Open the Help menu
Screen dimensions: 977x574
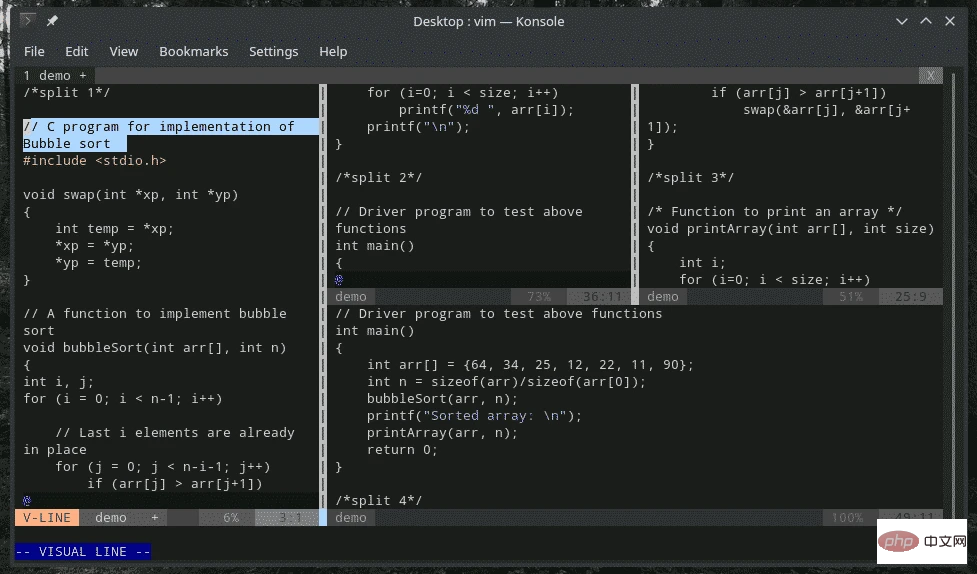coord(333,51)
